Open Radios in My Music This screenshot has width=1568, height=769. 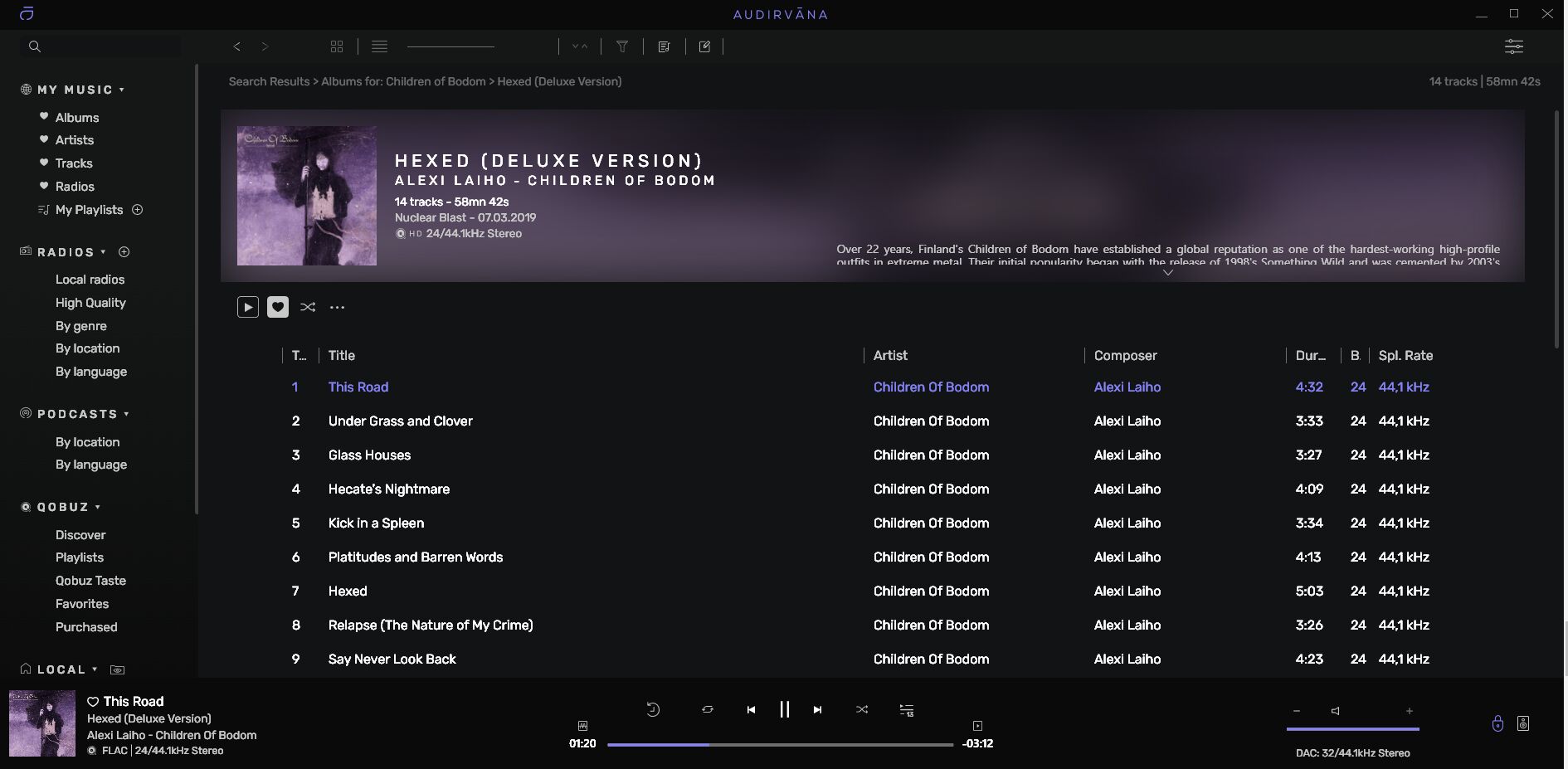(75, 187)
